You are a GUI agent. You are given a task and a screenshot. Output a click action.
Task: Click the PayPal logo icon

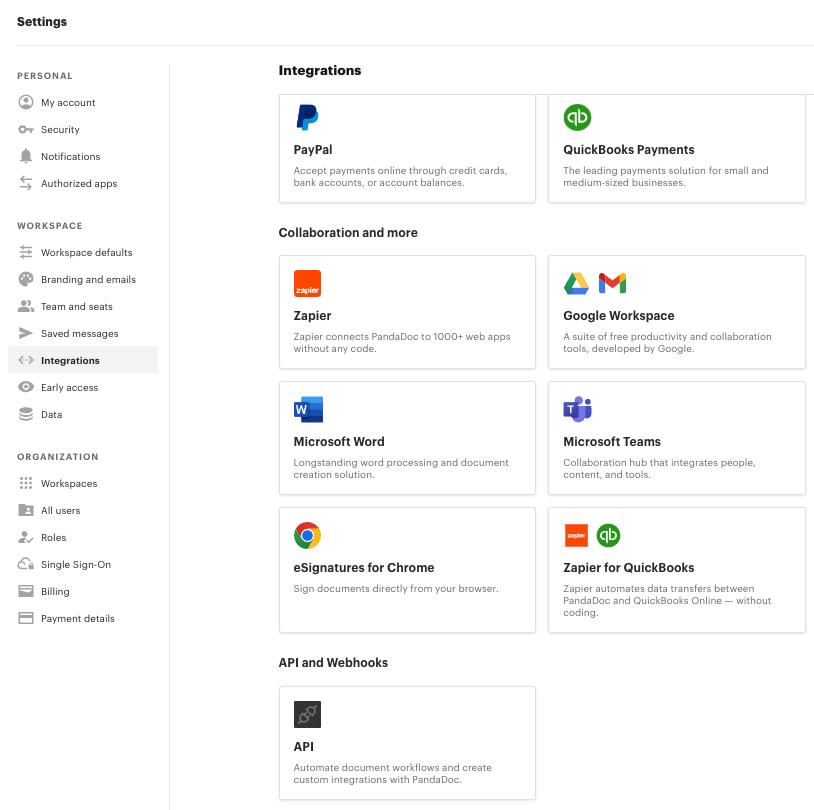pyautogui.click(x=307, y=117)
